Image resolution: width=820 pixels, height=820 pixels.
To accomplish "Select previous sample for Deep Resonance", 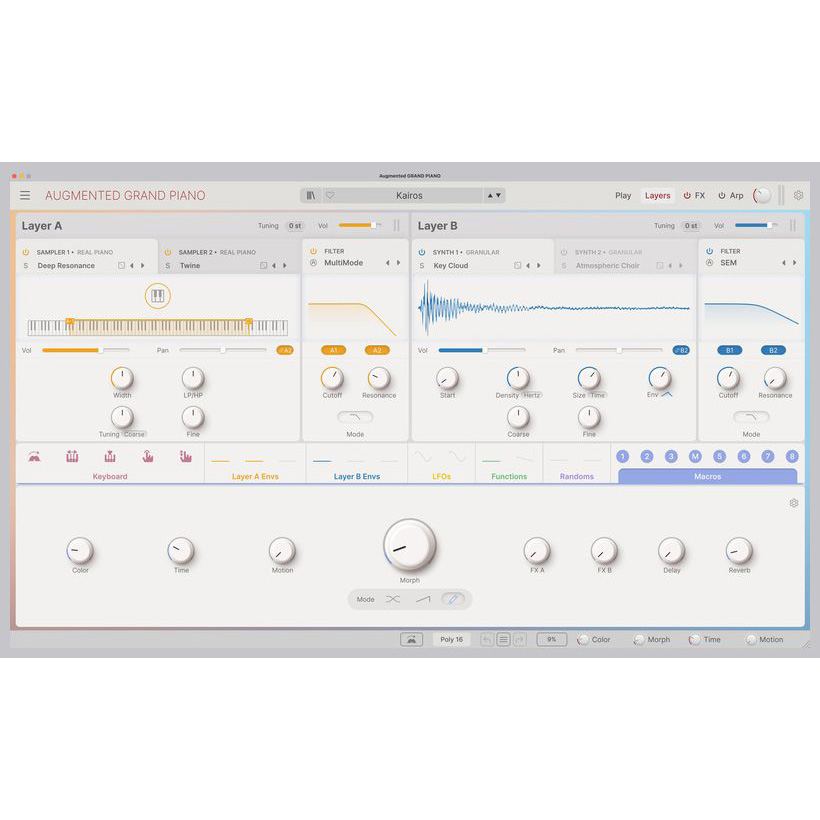I will point(132,266).
